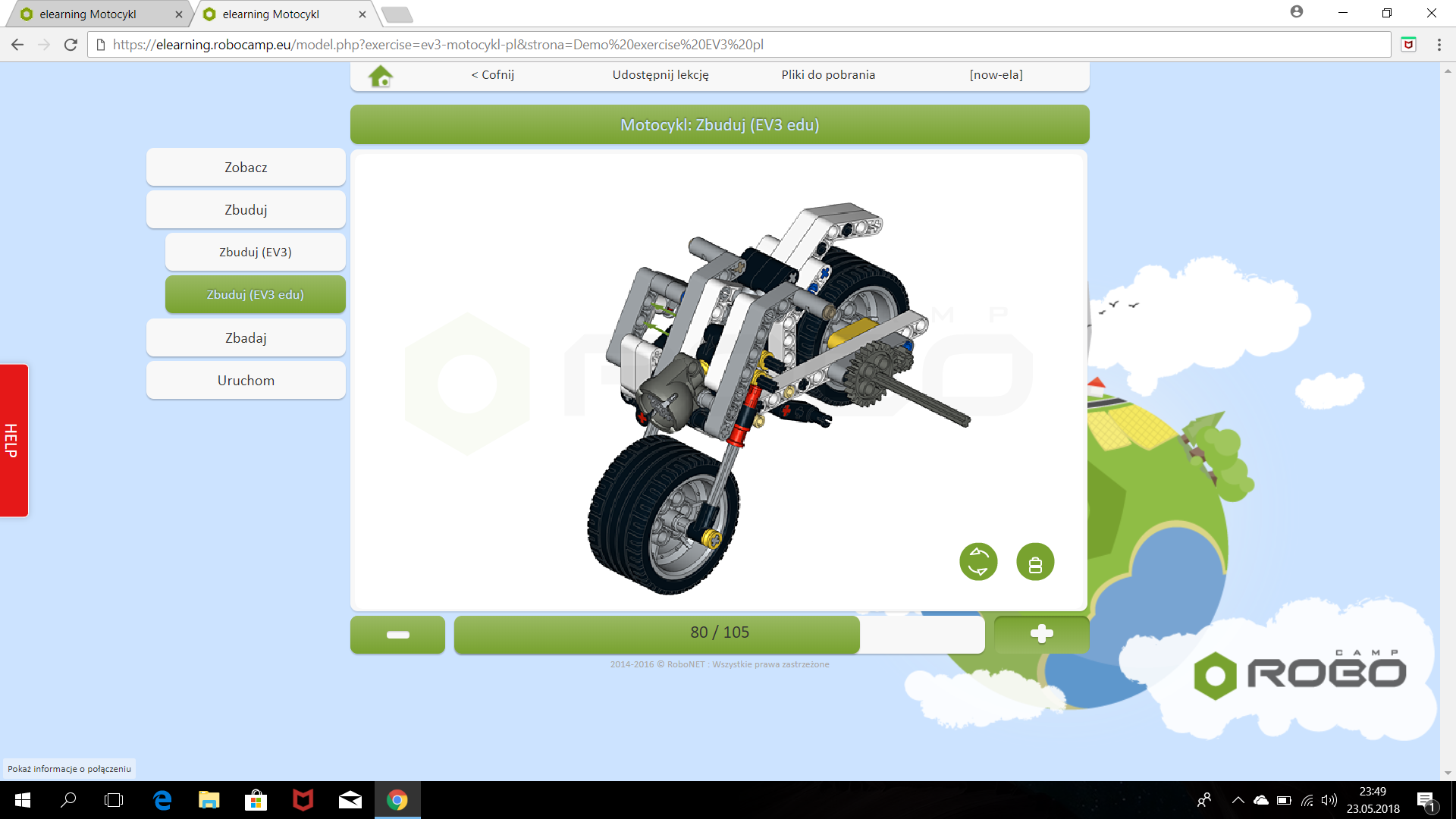Image resolution: width=1456 pixels, height=819 pixels.
Task: Open Udostępnij lekcję option
Action: [x=661, y=74]
